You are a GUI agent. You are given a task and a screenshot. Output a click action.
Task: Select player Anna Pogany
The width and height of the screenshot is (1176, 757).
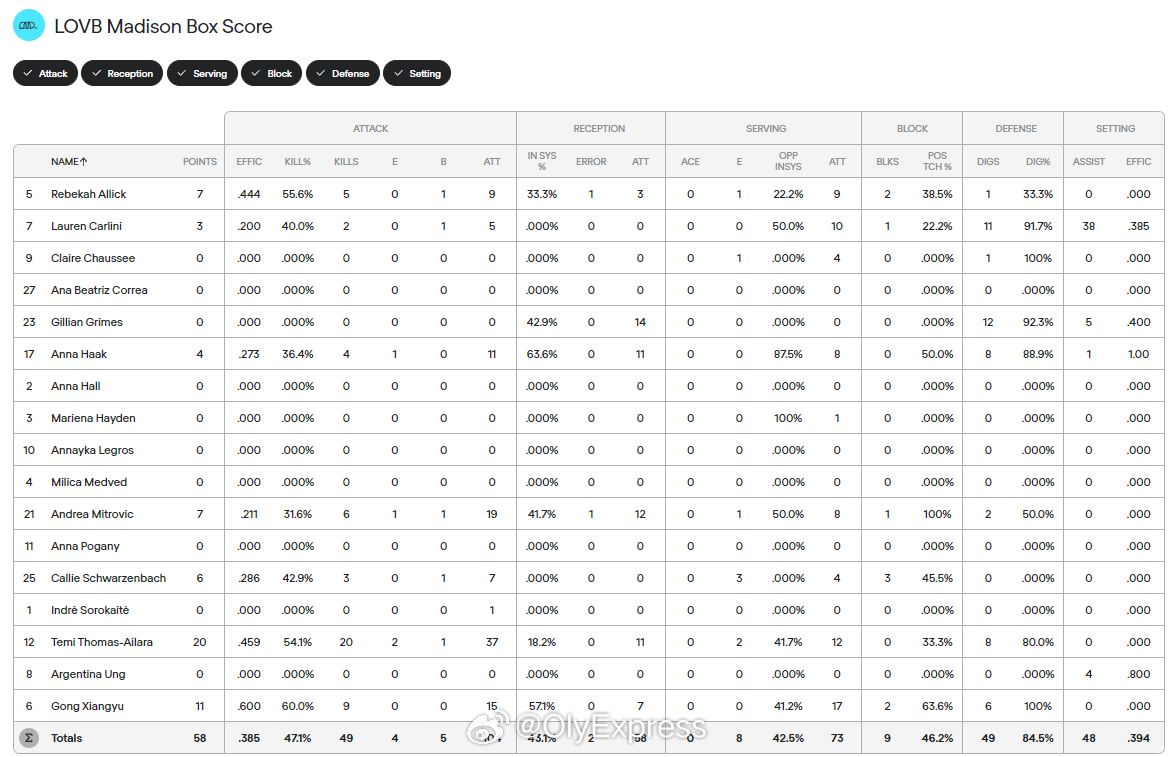click(x=86, y=546)
